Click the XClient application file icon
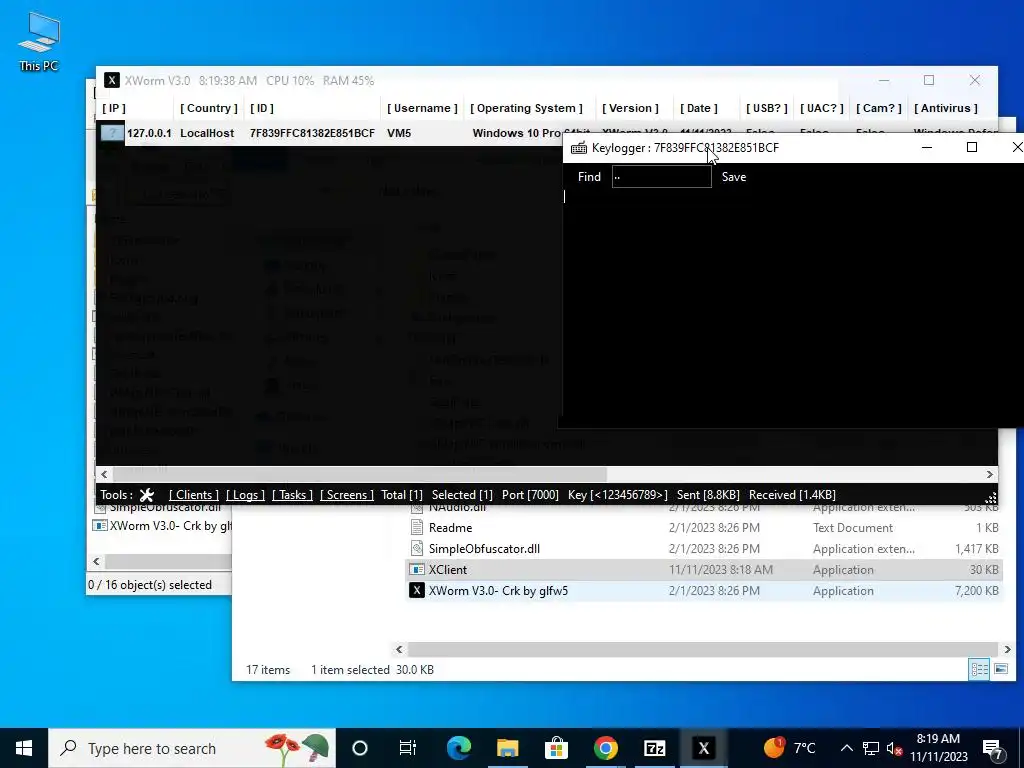Image resolution: width=1024 pixels, height=768 pixels. tap(417, 569)
